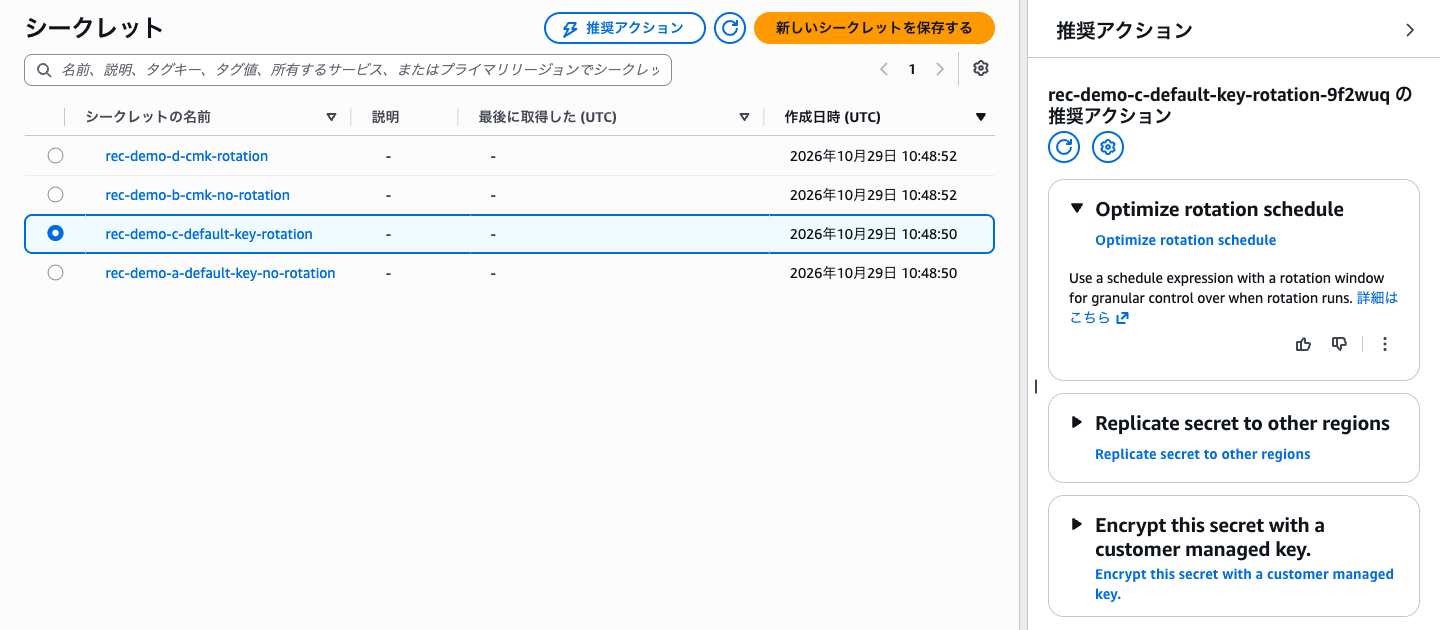Collapse the 推奨アクション side panel chevron

coord(1410,30)
